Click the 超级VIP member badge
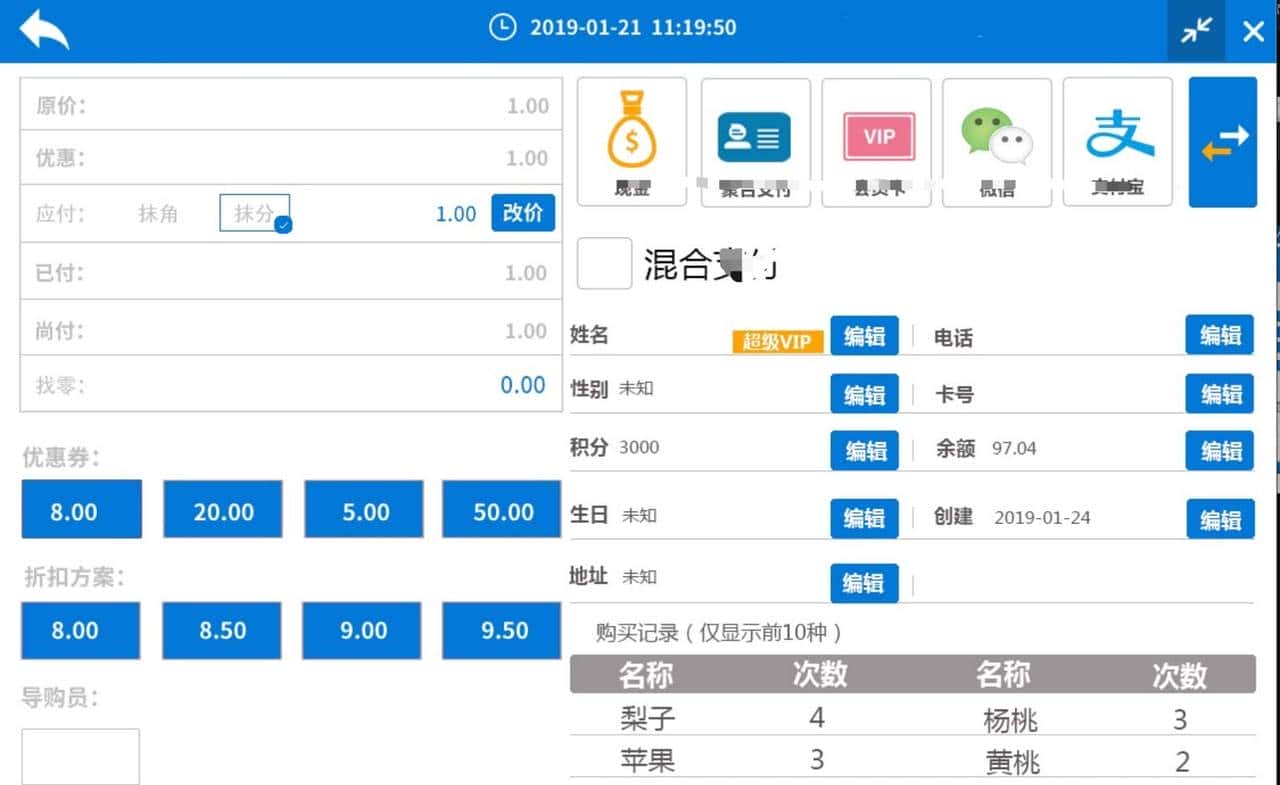The width and height of the screenshot is (1280, 785). click(x=778, y=340)
